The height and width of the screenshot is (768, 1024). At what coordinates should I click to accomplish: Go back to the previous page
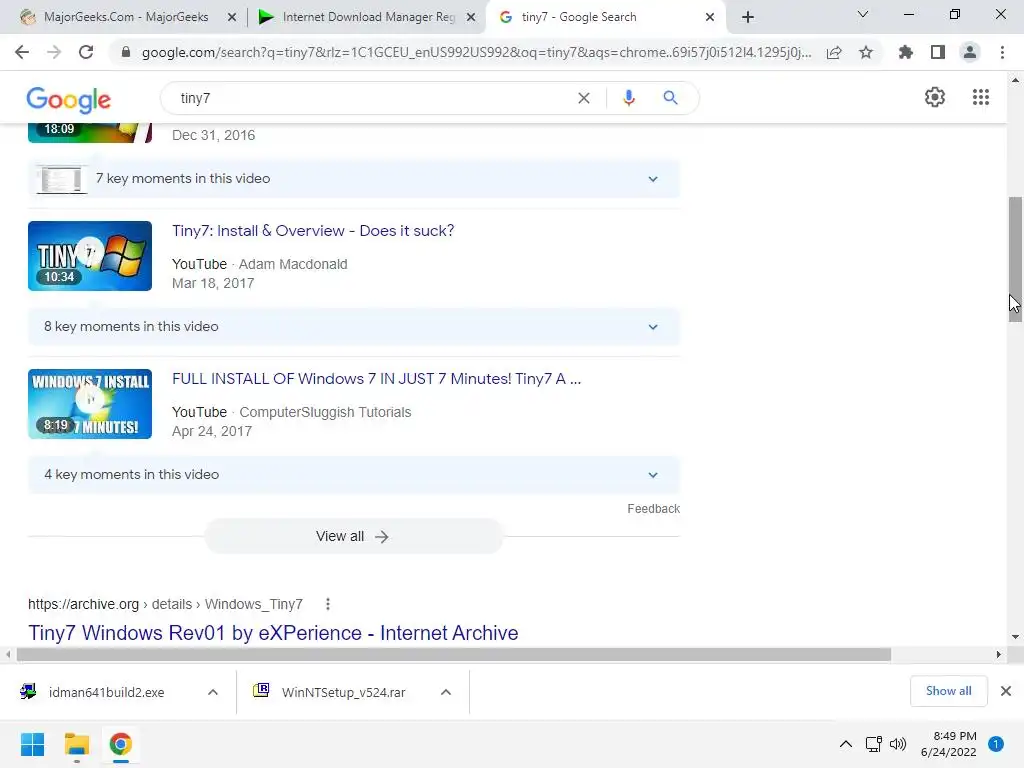[22, 52]
